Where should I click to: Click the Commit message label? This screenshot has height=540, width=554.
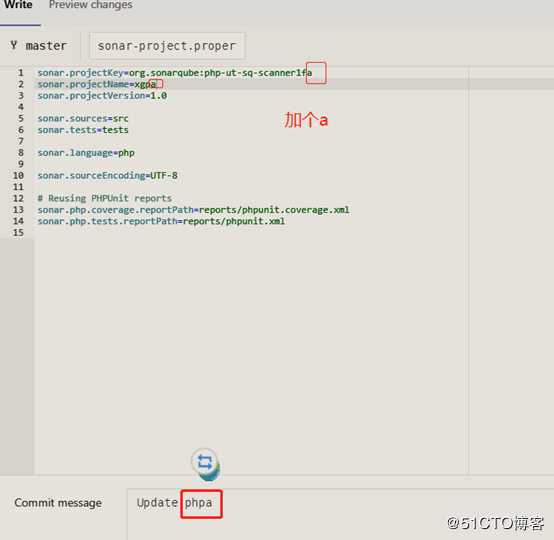tap(58, 503)
